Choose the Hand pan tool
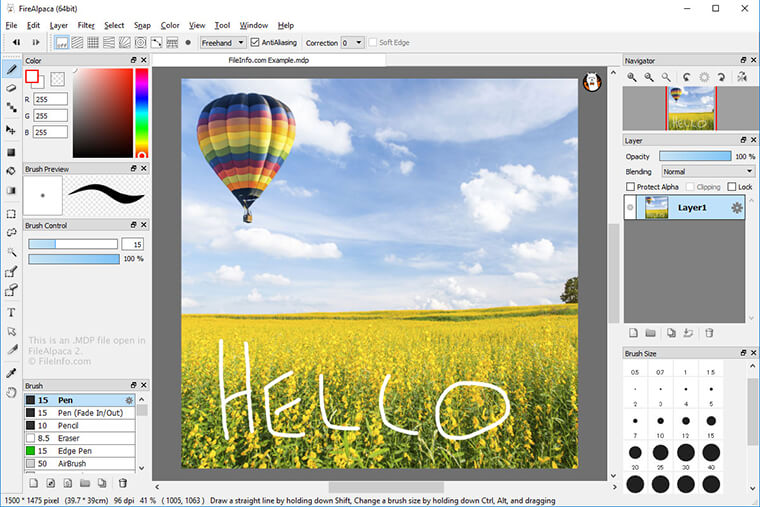The width and height of the screenshot is (760, 507). [11, 392]
